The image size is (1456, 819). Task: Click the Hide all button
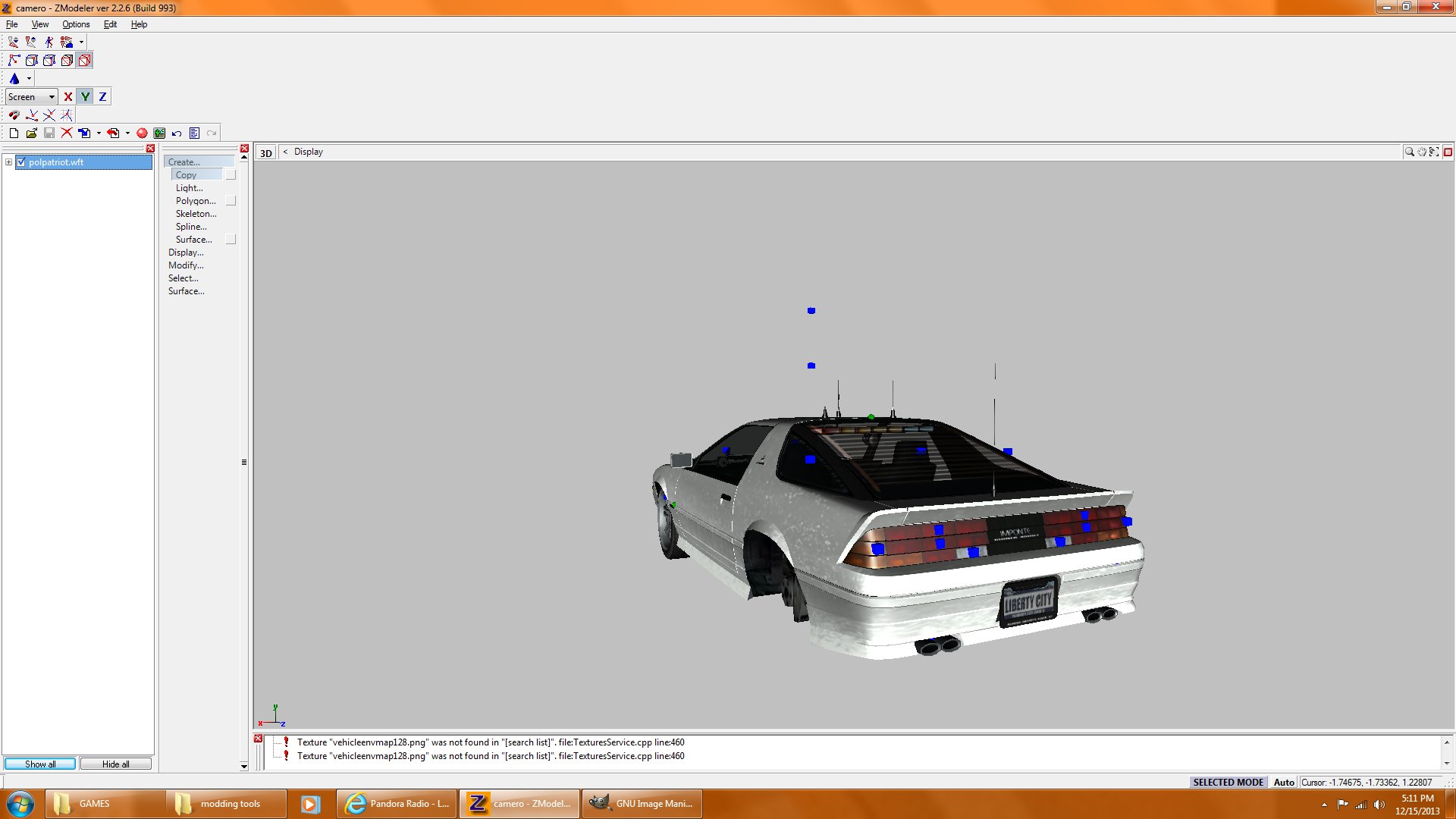click(116, 764)
